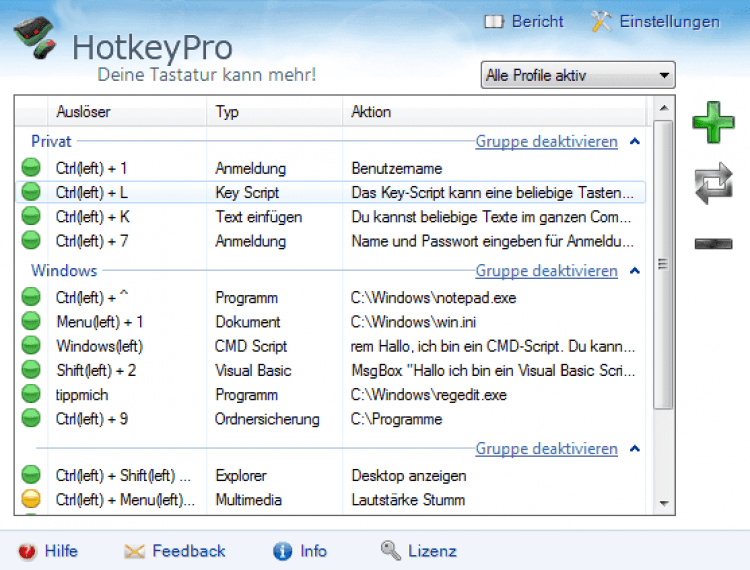
Task: Collapse the unnamed third group chevron
Action: (x=635, y=449)
